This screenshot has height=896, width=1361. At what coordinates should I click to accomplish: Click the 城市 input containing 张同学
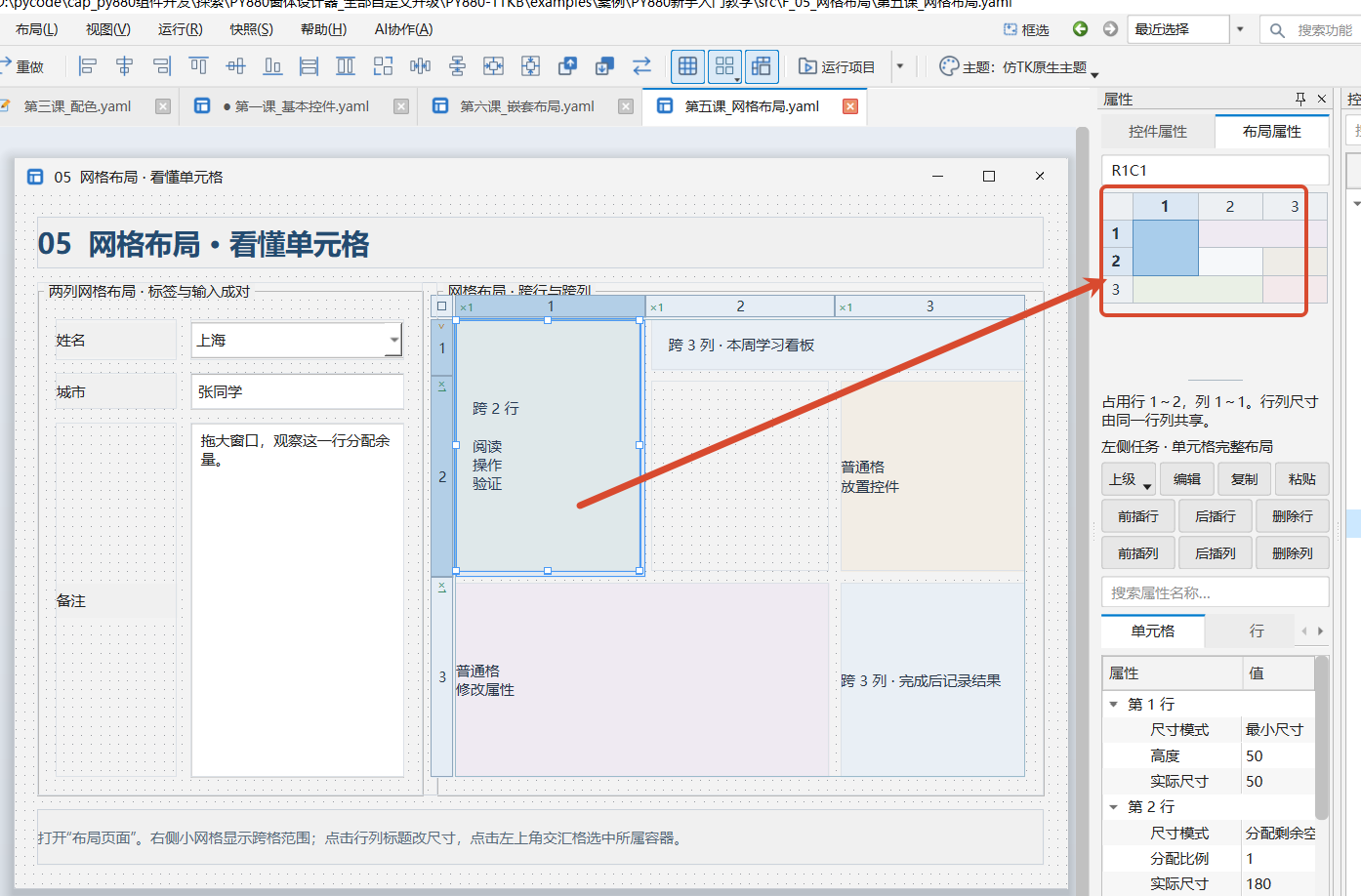pyautogui.click(x=297, y=391)
